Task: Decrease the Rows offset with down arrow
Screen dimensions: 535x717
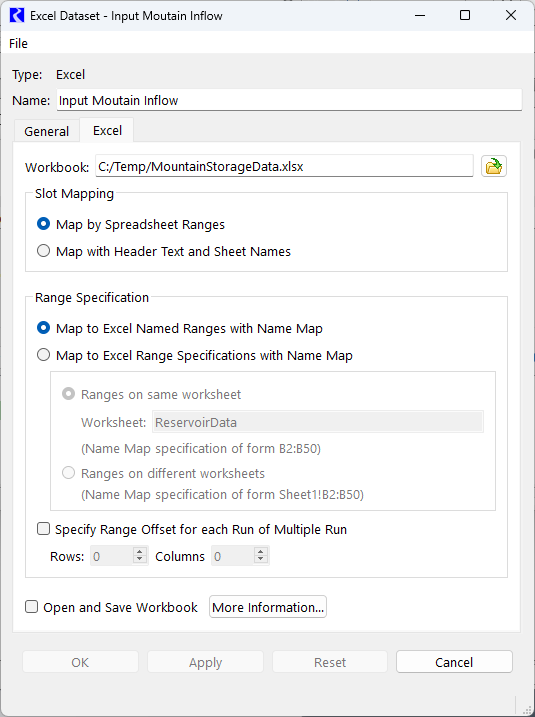Action: pos(140,560)
